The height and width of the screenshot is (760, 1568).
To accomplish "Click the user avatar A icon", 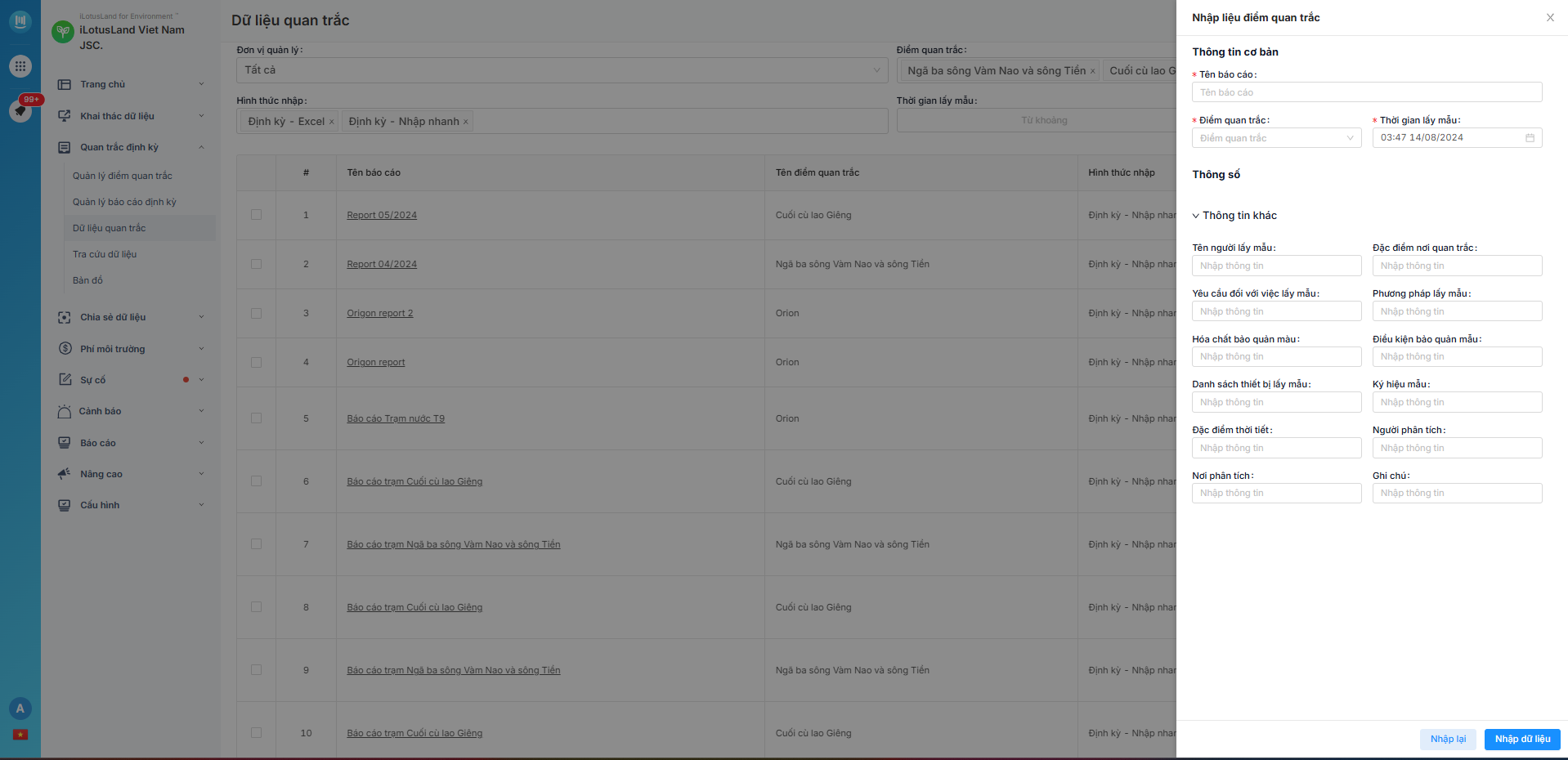I will [20, 709].
